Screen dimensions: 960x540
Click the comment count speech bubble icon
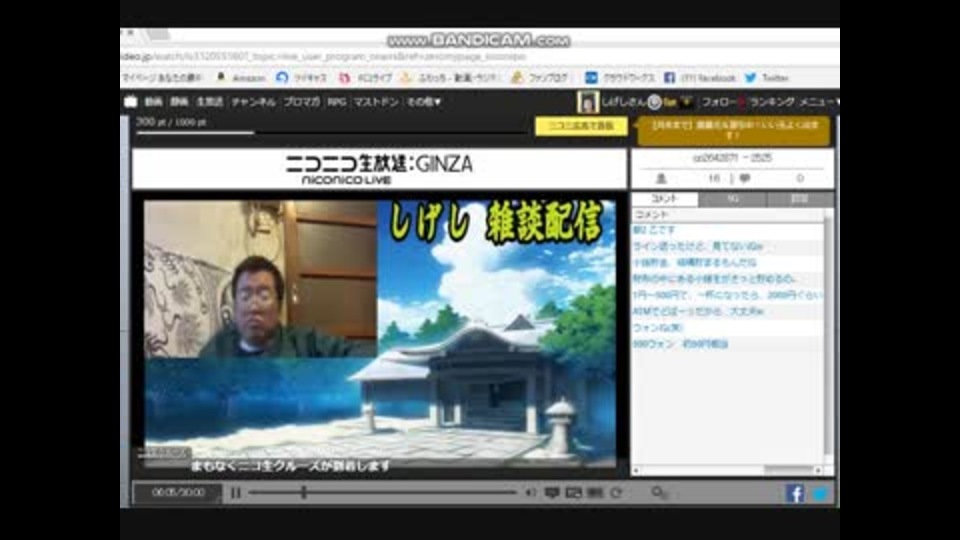pyautogui.click(x=744, y=178)
